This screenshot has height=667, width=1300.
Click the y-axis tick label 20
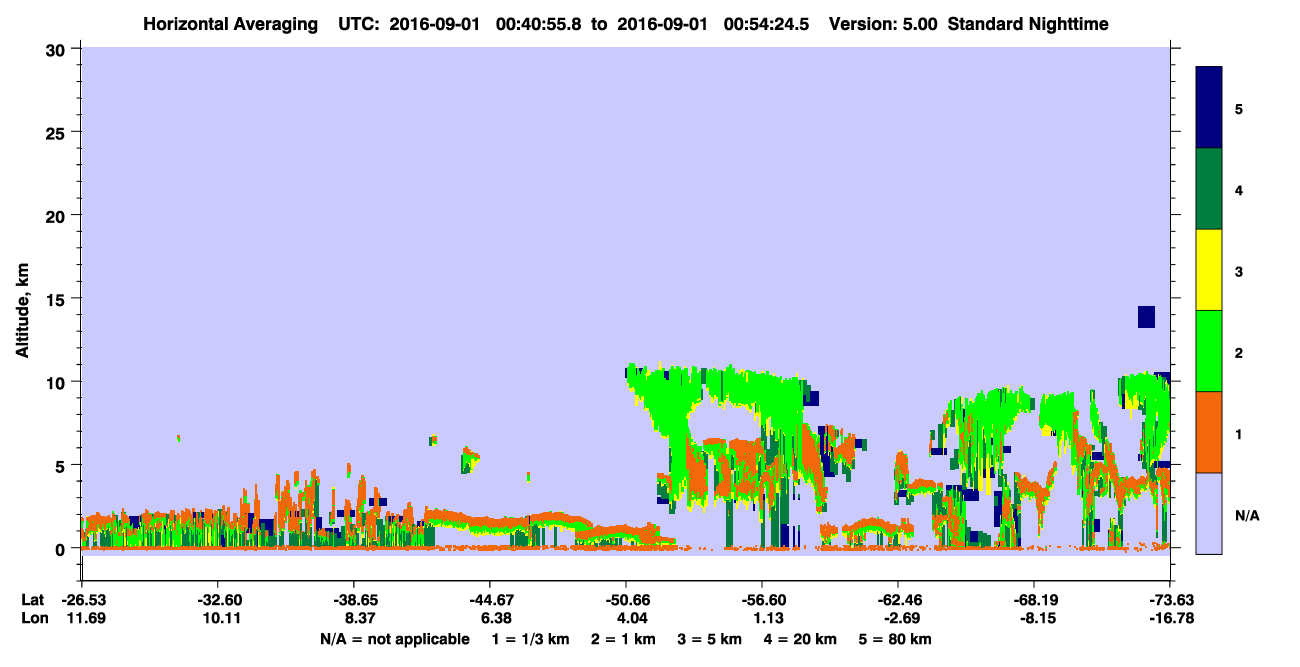tap(58, 215)
